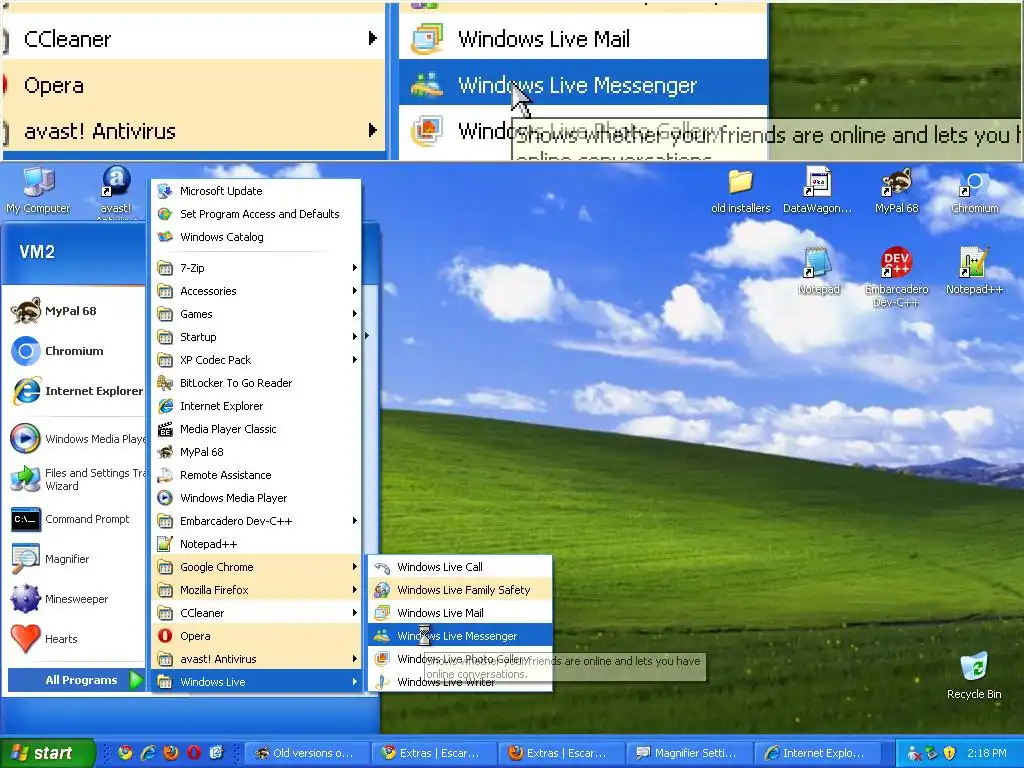Screen dimensions: 1024x768
Task: Click Firefox icon in Quick Launch
Action: tap(171, 753)
